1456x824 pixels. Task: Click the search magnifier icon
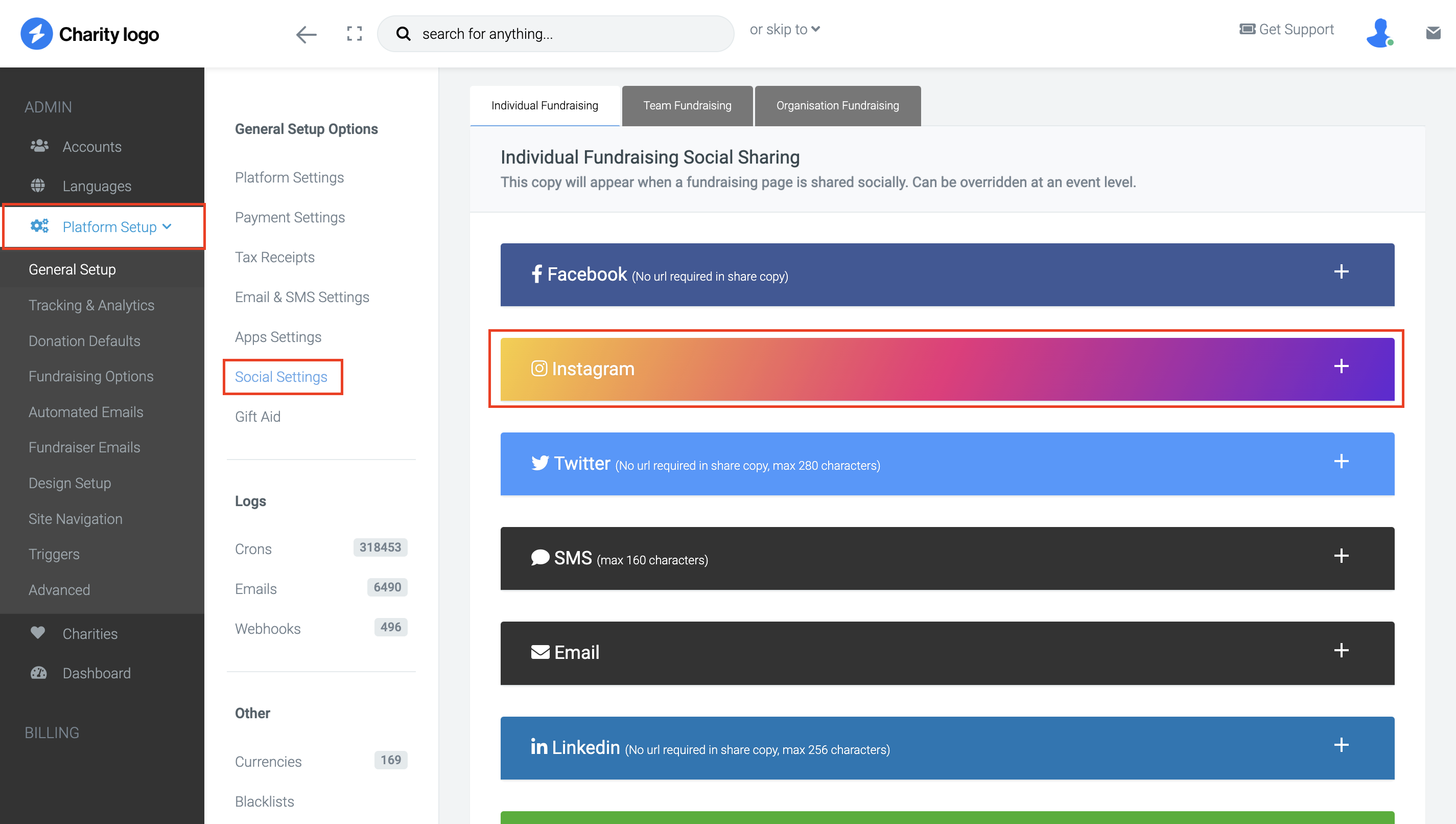pos(403,33)
